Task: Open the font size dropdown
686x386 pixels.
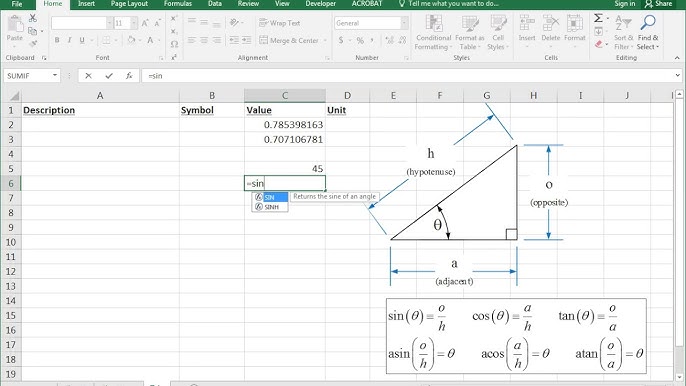Action: tap(133, 23)
